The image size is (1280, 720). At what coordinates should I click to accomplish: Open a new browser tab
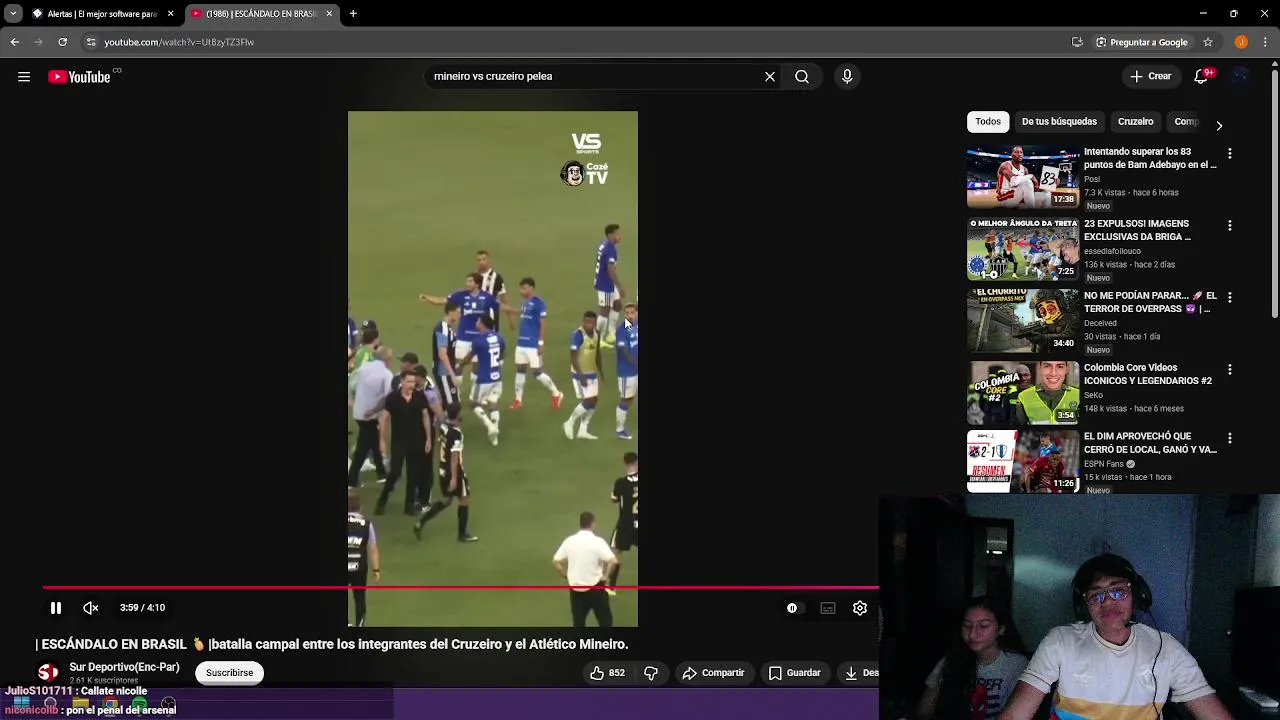coord(353,14)
